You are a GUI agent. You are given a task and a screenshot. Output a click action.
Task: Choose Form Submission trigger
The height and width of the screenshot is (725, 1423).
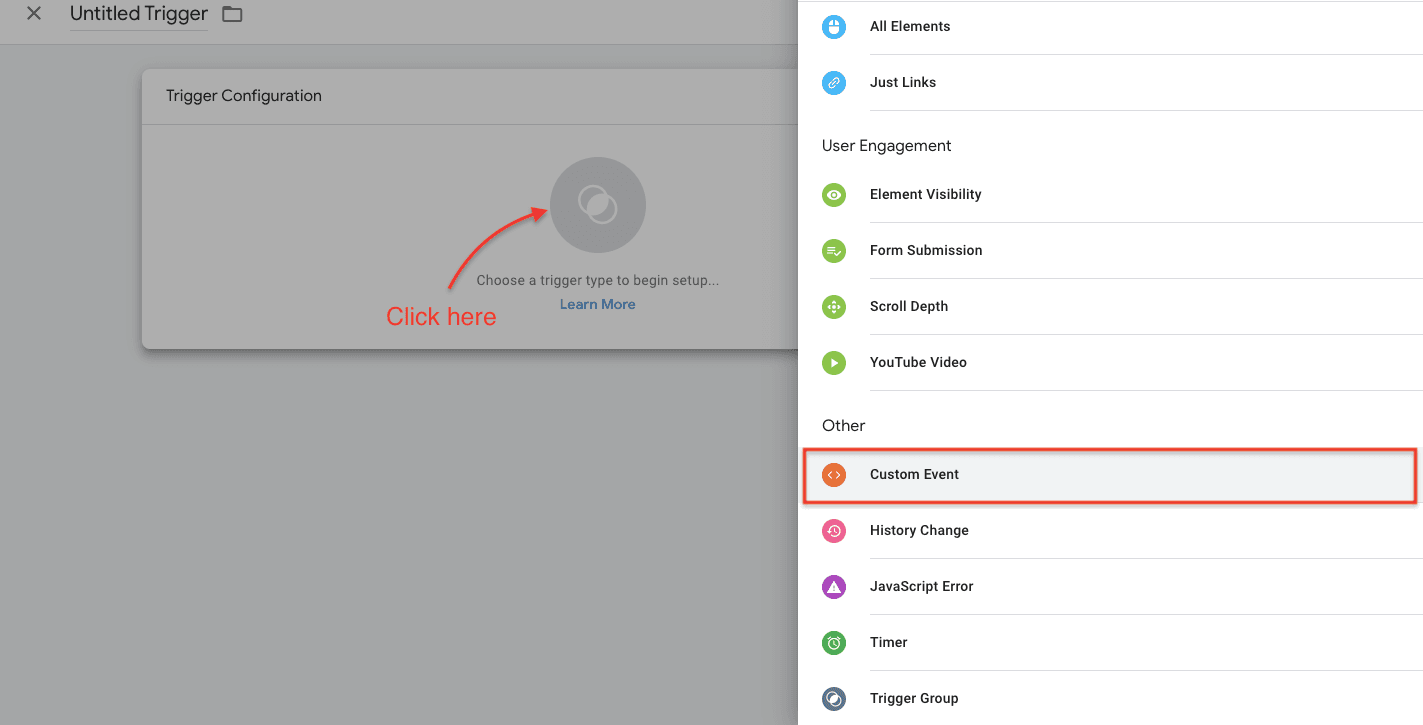click(x=1110, y=251)
